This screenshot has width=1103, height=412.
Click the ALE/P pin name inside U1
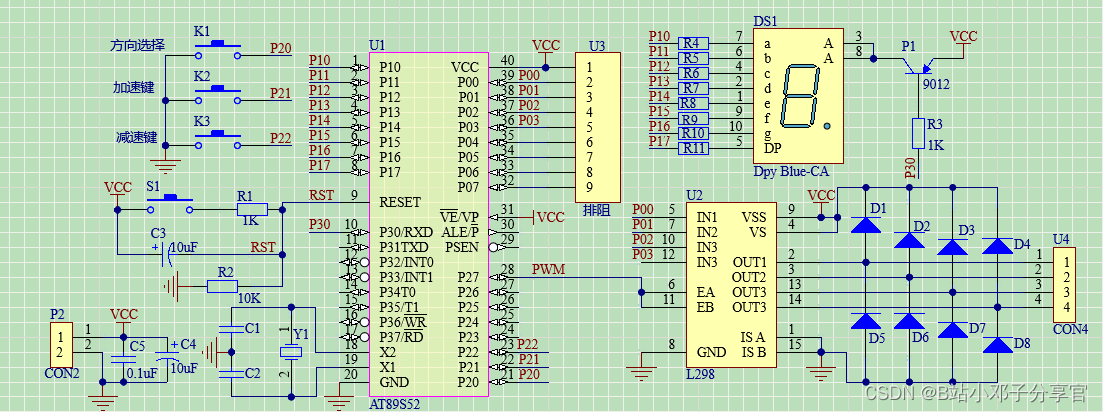[460, 232]
